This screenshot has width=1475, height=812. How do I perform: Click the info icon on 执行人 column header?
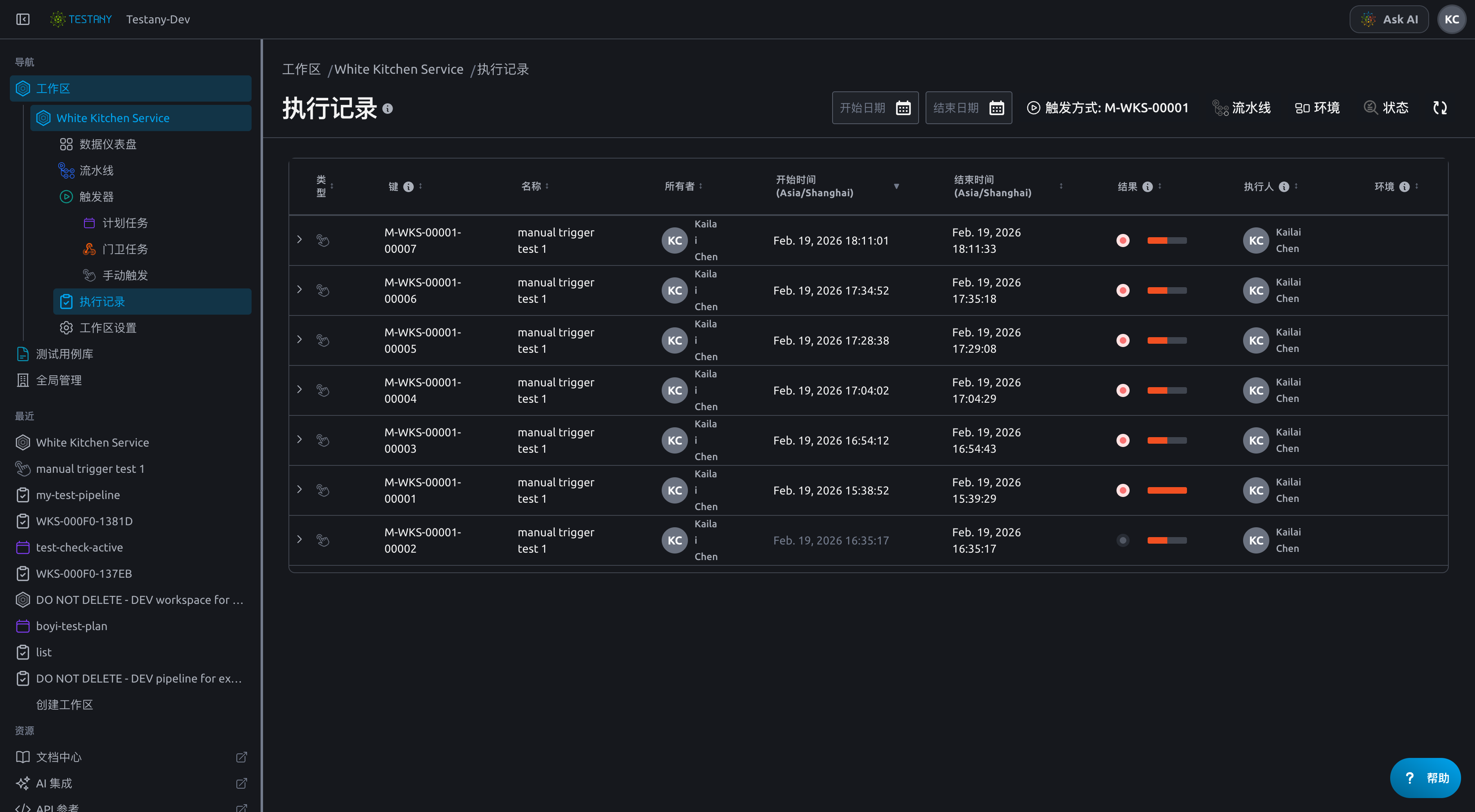pyautogui.click(x=1284, y=187)
